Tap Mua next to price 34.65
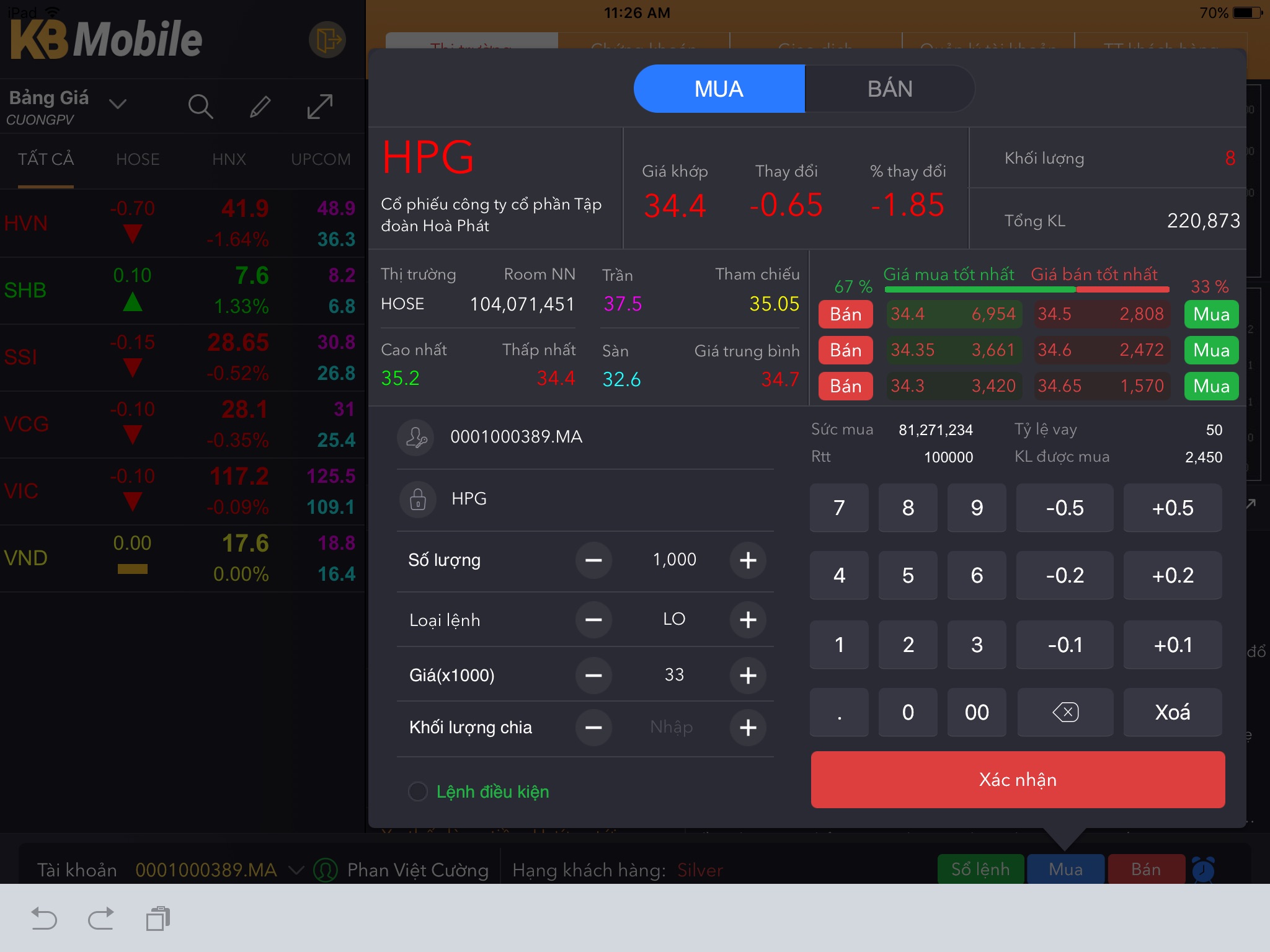Image resolution: width=1270 pixels, height=952 pixels. [1211, 386]
